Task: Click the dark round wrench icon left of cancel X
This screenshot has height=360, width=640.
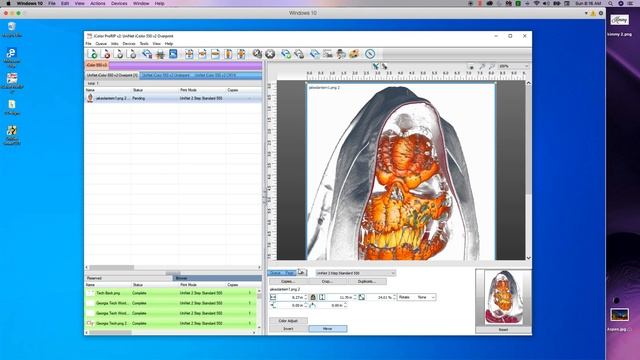Action: point(257,54)
